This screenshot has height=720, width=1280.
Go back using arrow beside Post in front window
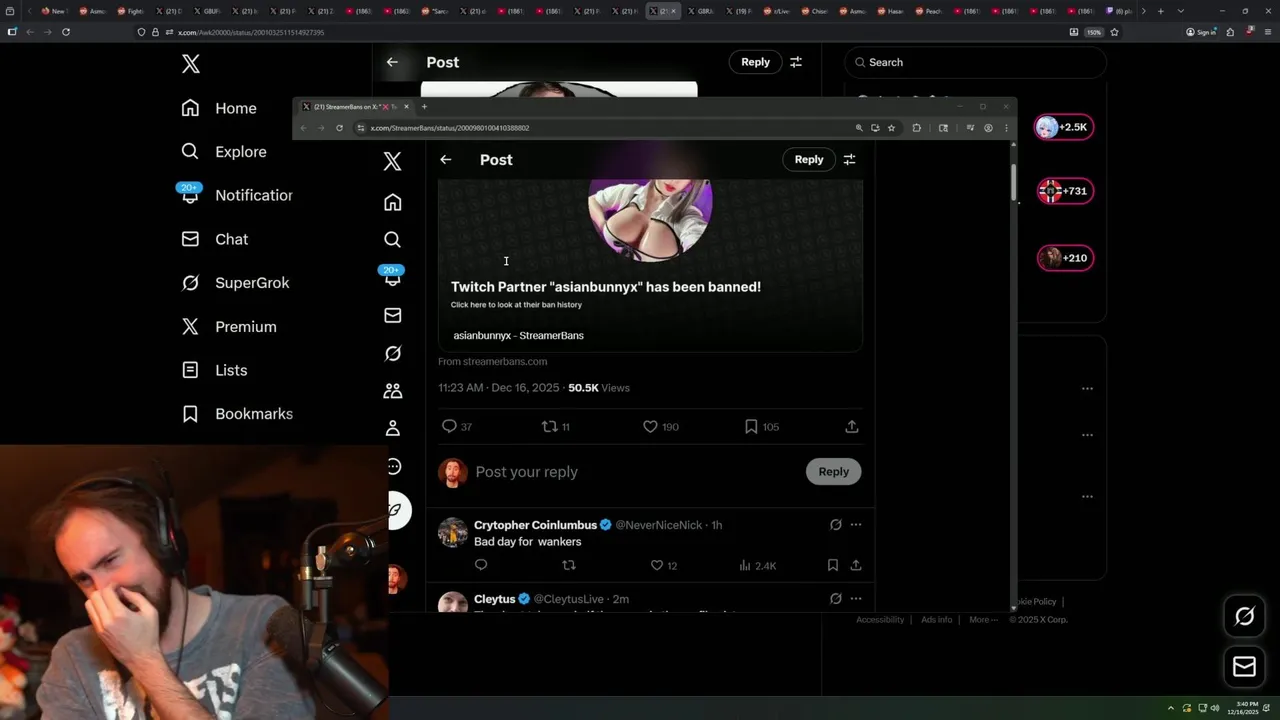[x=446, y=160]
